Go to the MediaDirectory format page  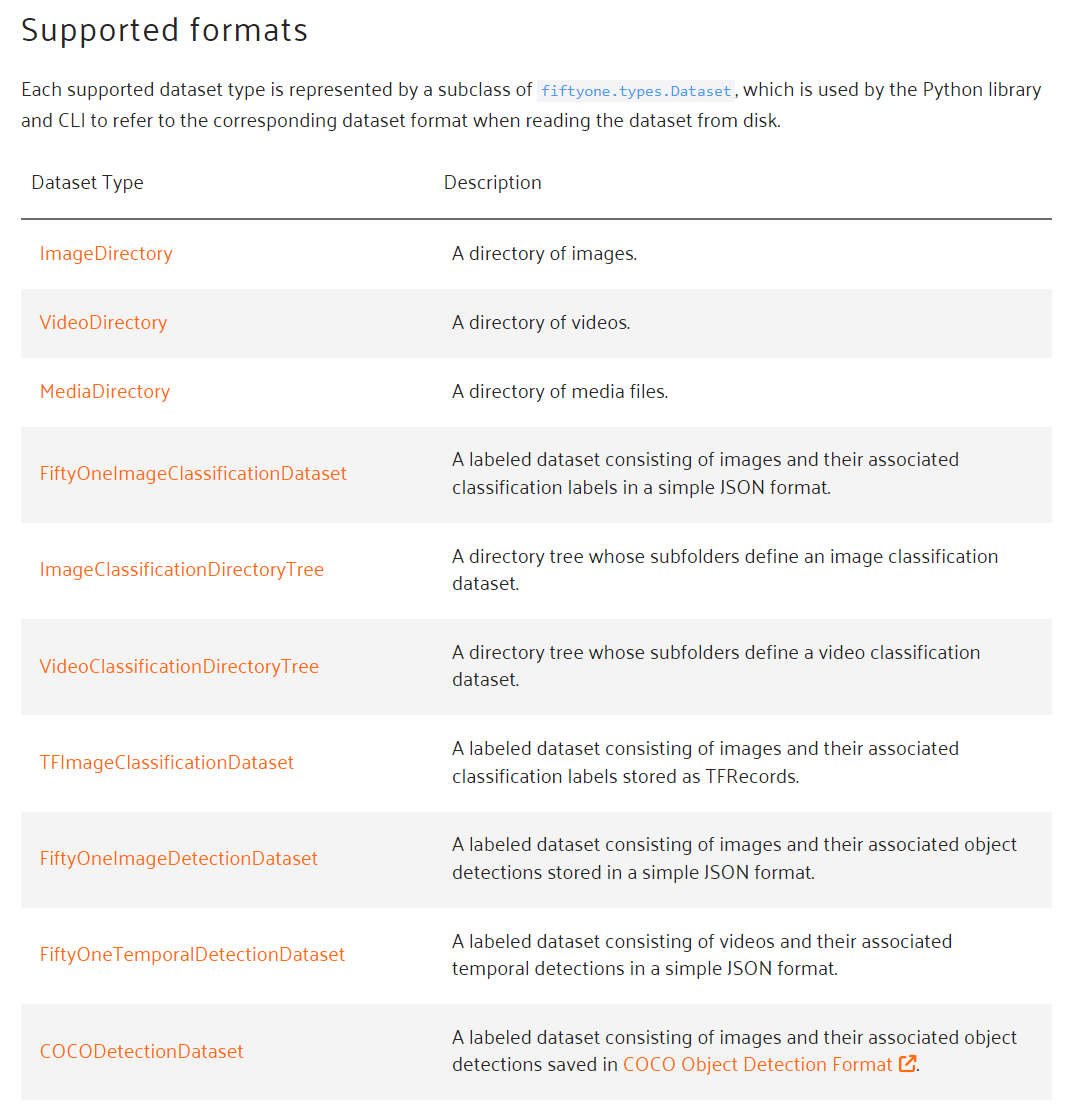point(105,392)
